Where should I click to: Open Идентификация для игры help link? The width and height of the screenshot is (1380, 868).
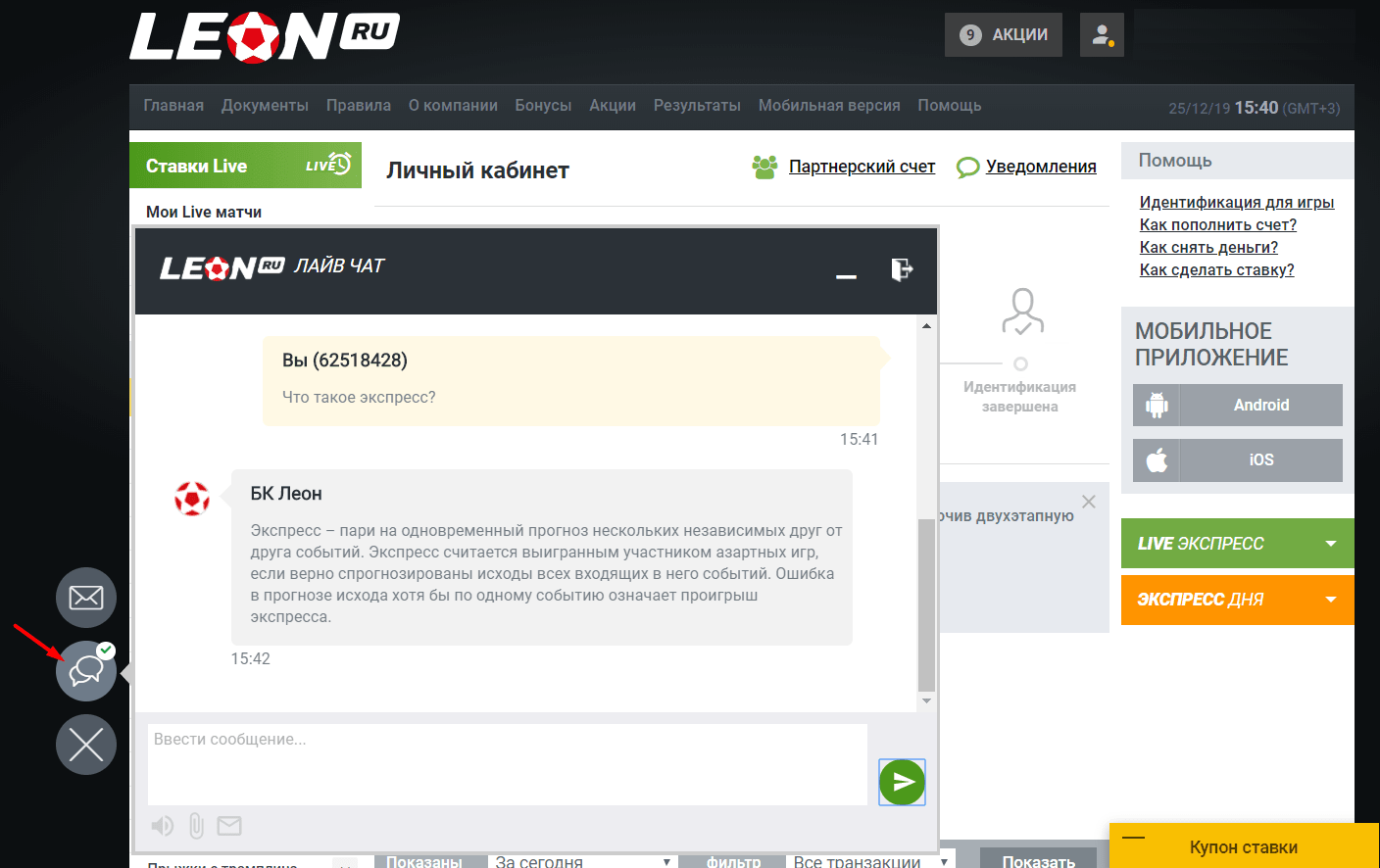[x=1237, y=202]
